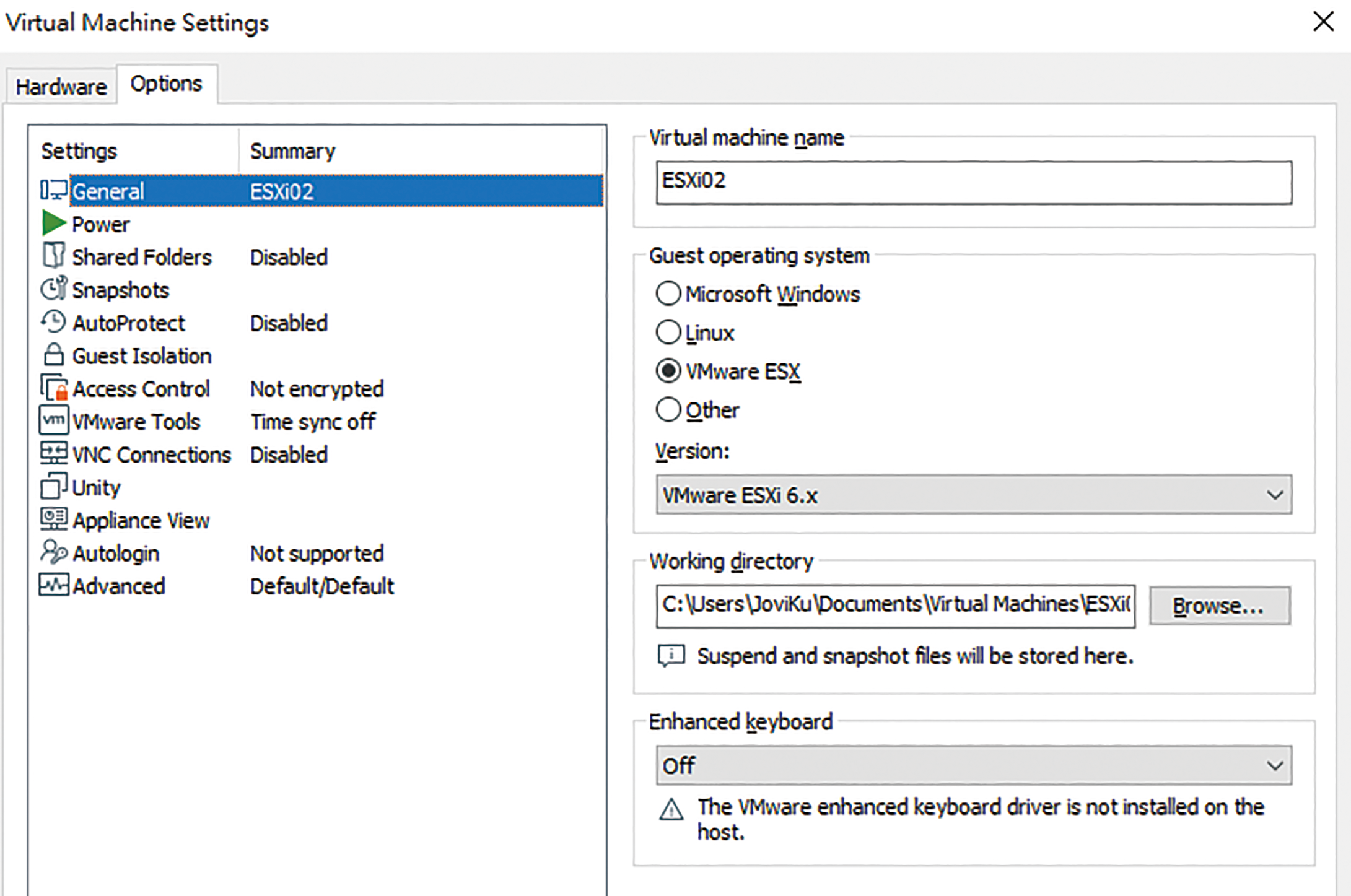Click the General settings monitor icon
The height and width of the screenshot is (896, 1351).
coord(54,191)
